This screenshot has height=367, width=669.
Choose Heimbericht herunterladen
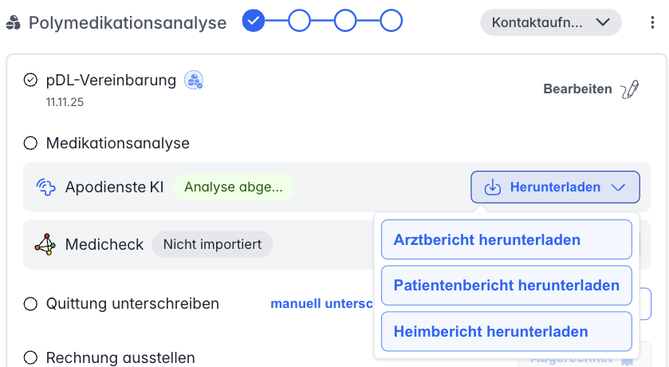click(x=506, y=331)
